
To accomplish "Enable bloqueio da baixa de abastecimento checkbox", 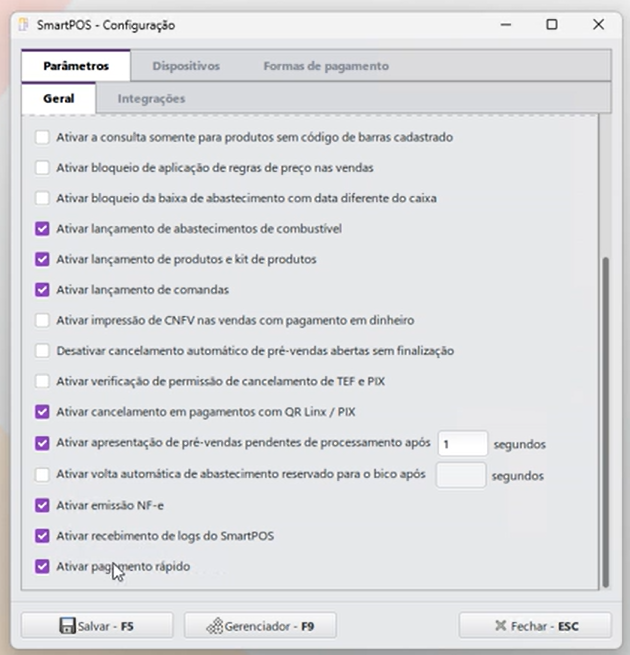I will 42,198.
